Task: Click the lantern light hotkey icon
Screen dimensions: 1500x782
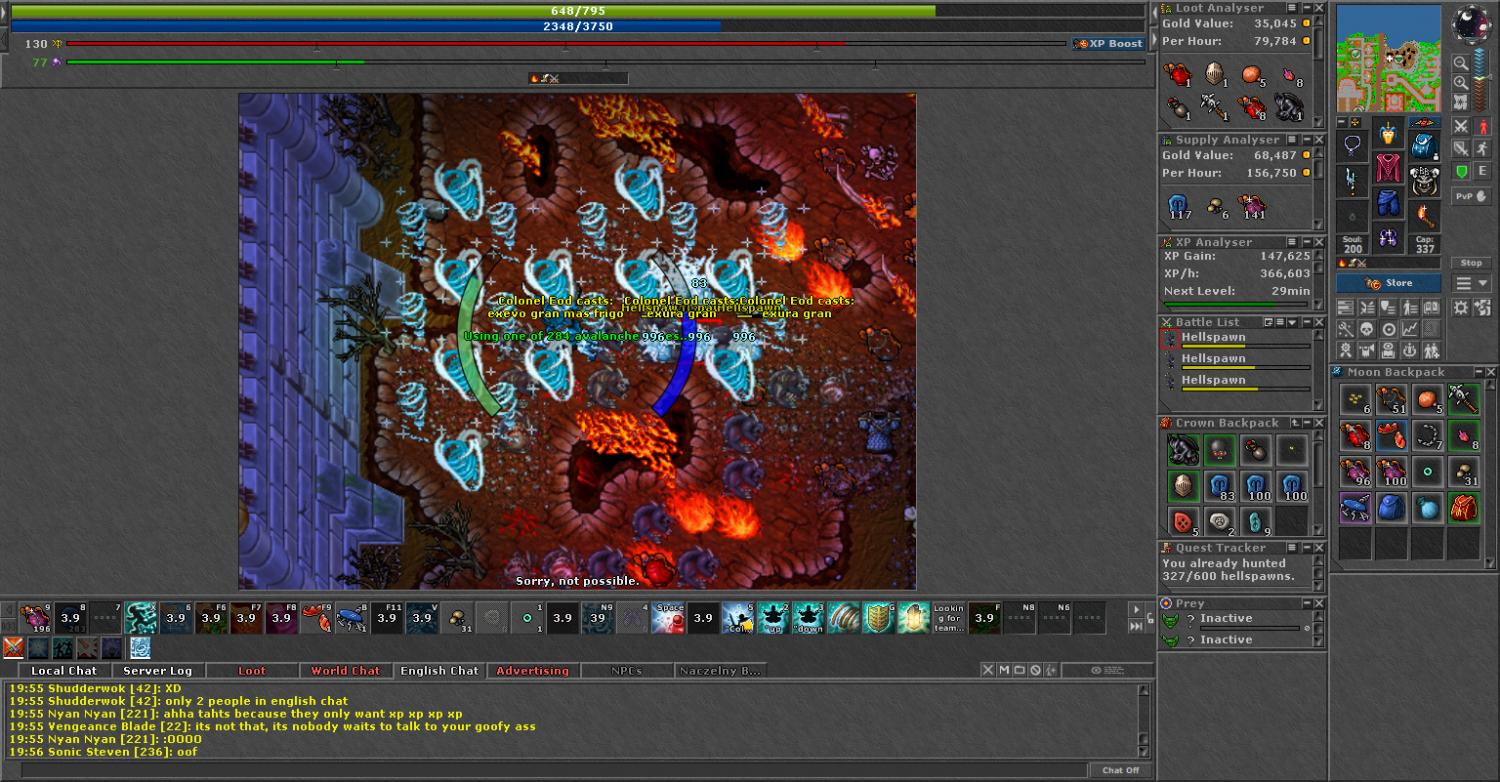Action: click(x=914, y=618)
